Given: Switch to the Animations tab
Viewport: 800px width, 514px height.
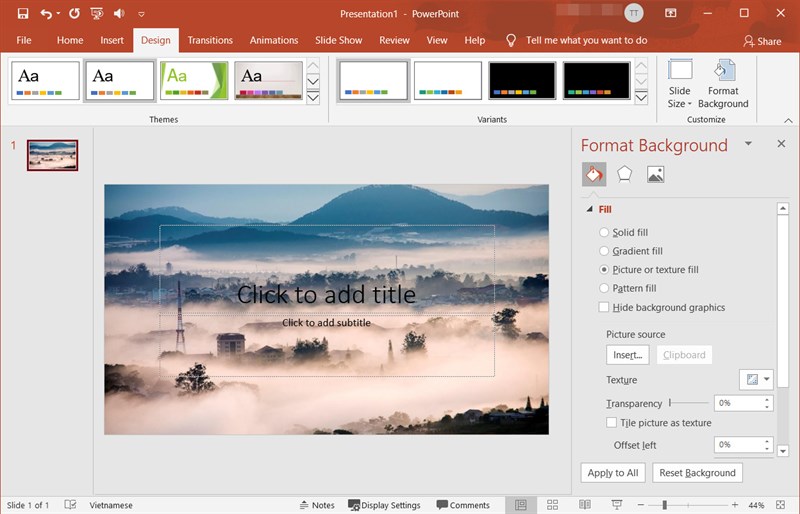Looking at the screenshot, I should click(x=273, y=40).
